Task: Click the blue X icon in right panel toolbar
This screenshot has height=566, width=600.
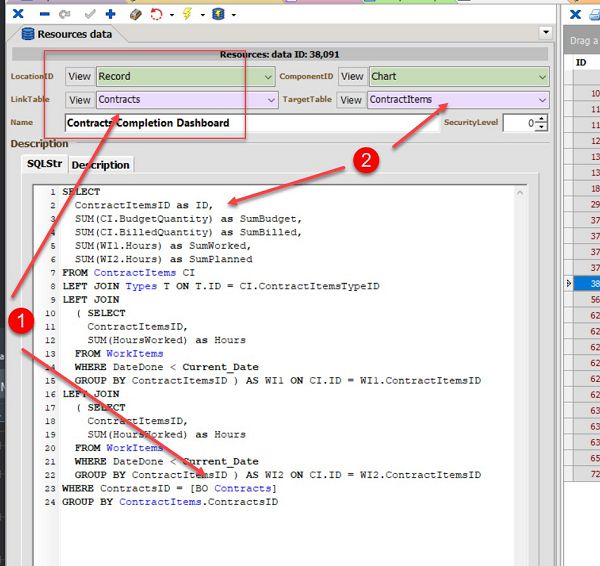Action: [x=576, y=14]
